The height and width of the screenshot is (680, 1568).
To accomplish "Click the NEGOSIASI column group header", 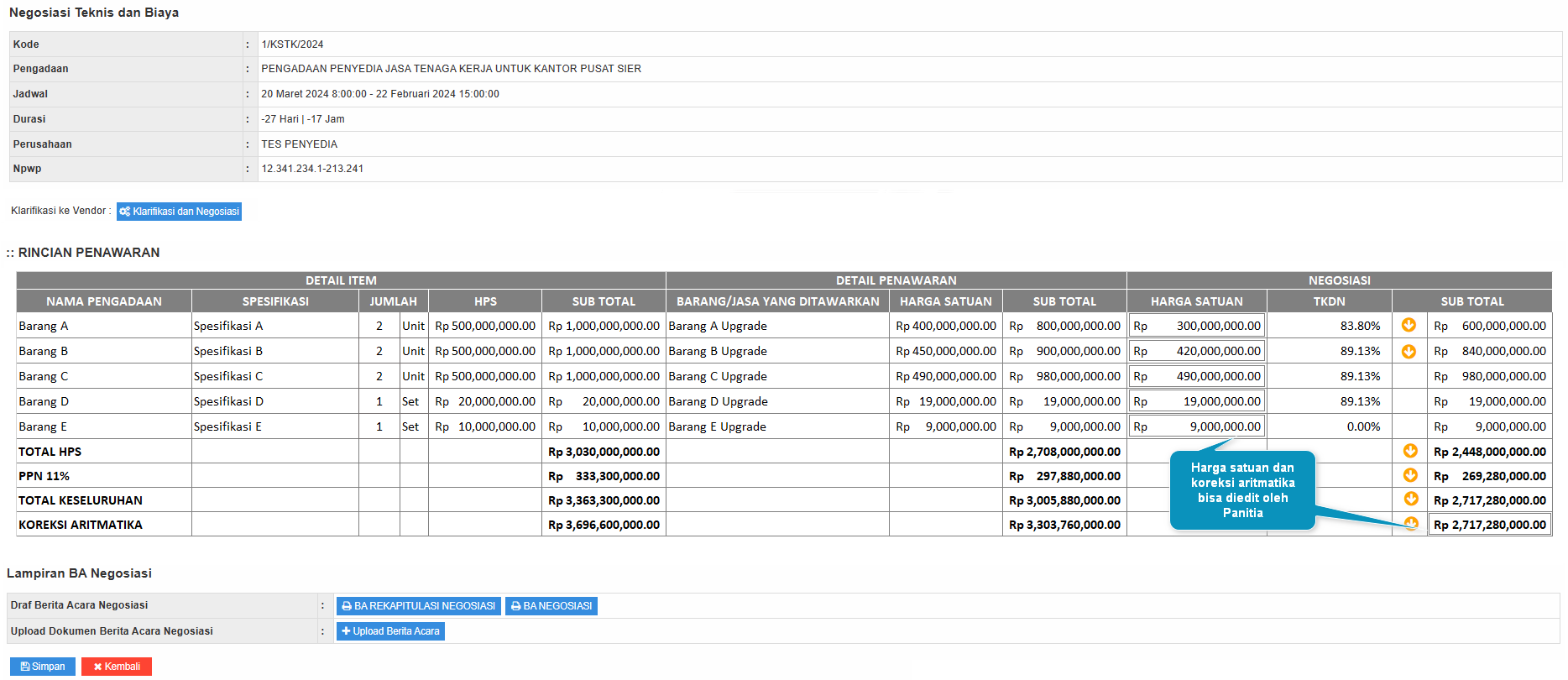I will pos(1339,280).
